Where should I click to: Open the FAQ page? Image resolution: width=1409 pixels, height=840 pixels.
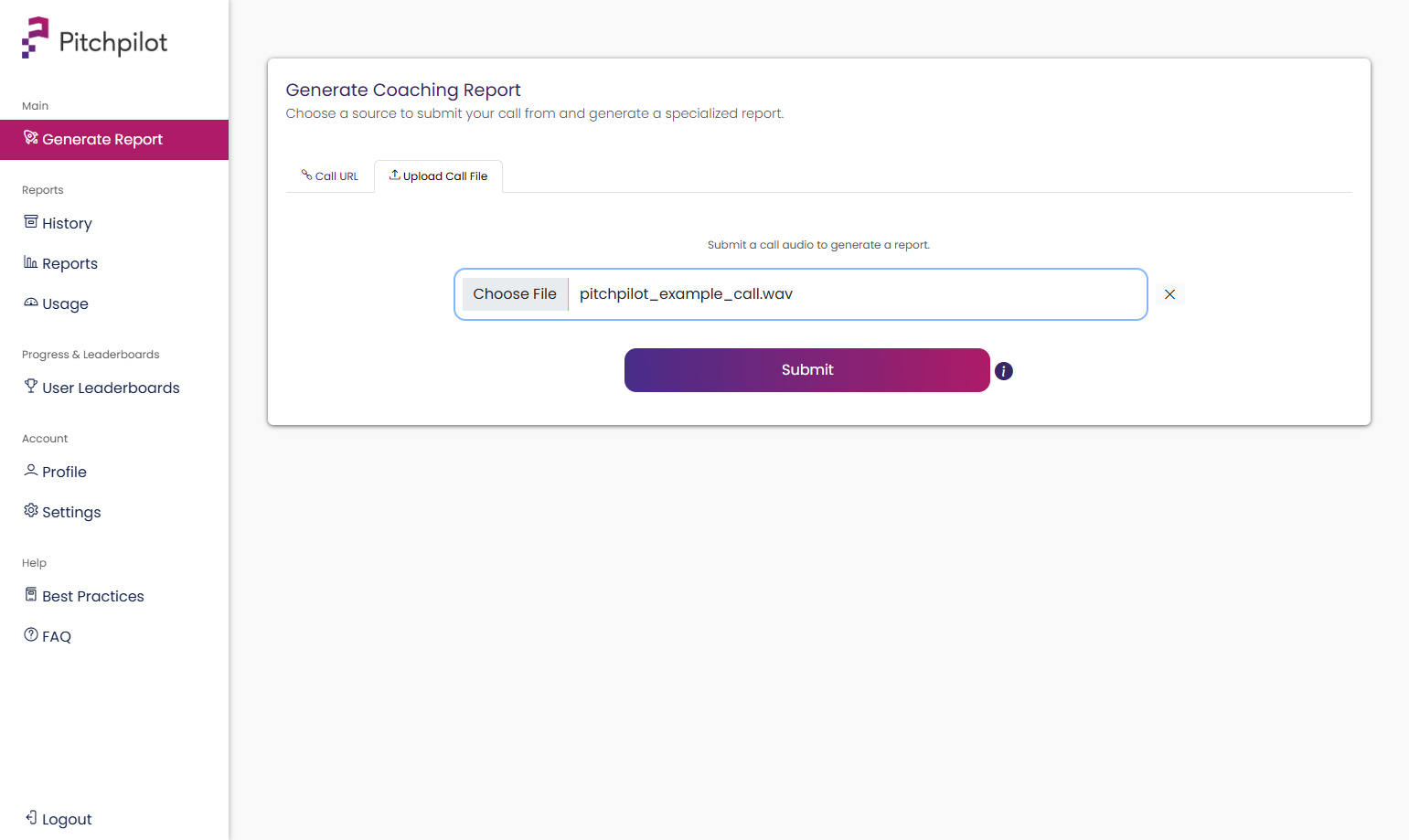pyautogui.click(x=114, y=636)
